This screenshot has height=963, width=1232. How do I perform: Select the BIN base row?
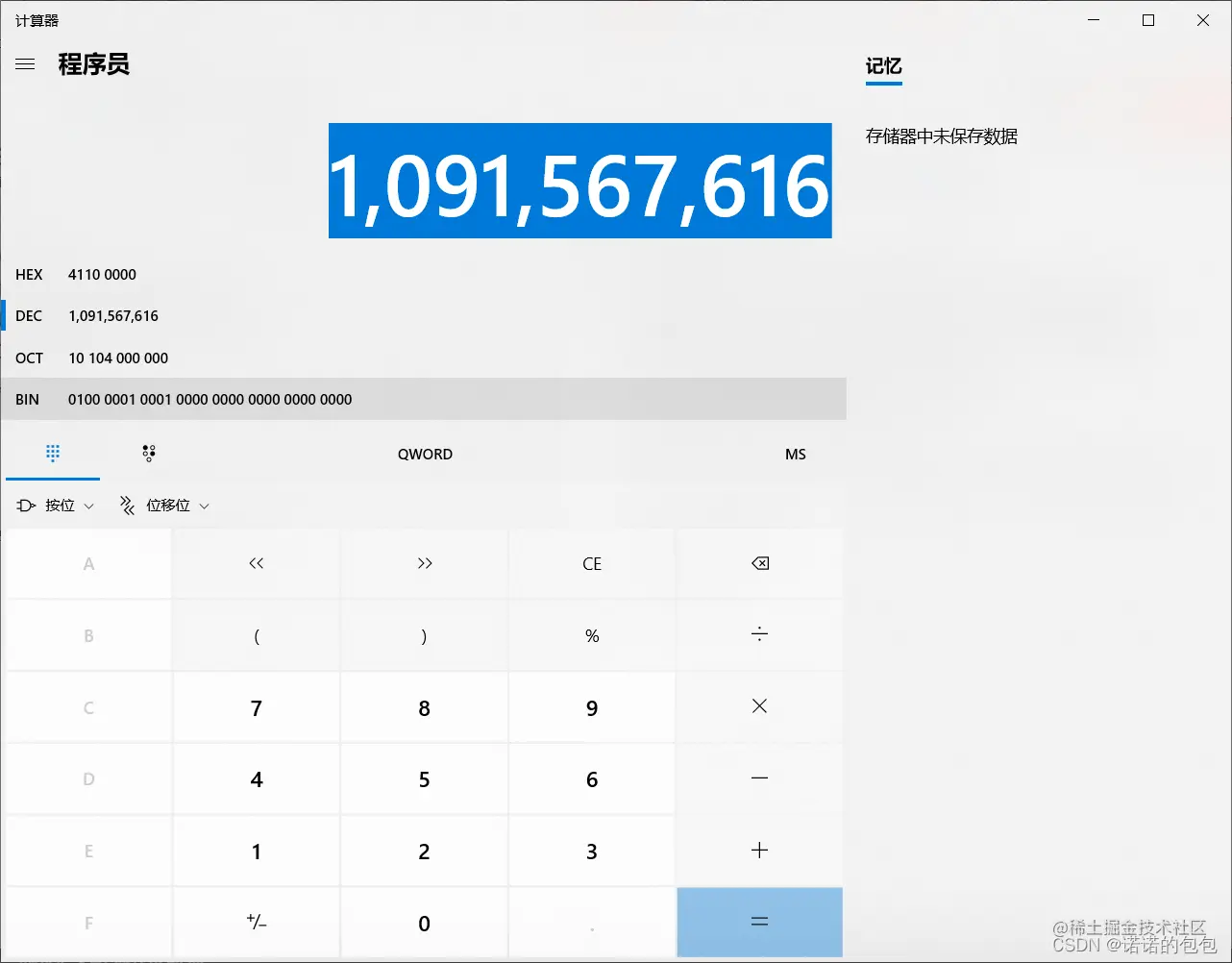pyautogui.click(x=424, y=399)
